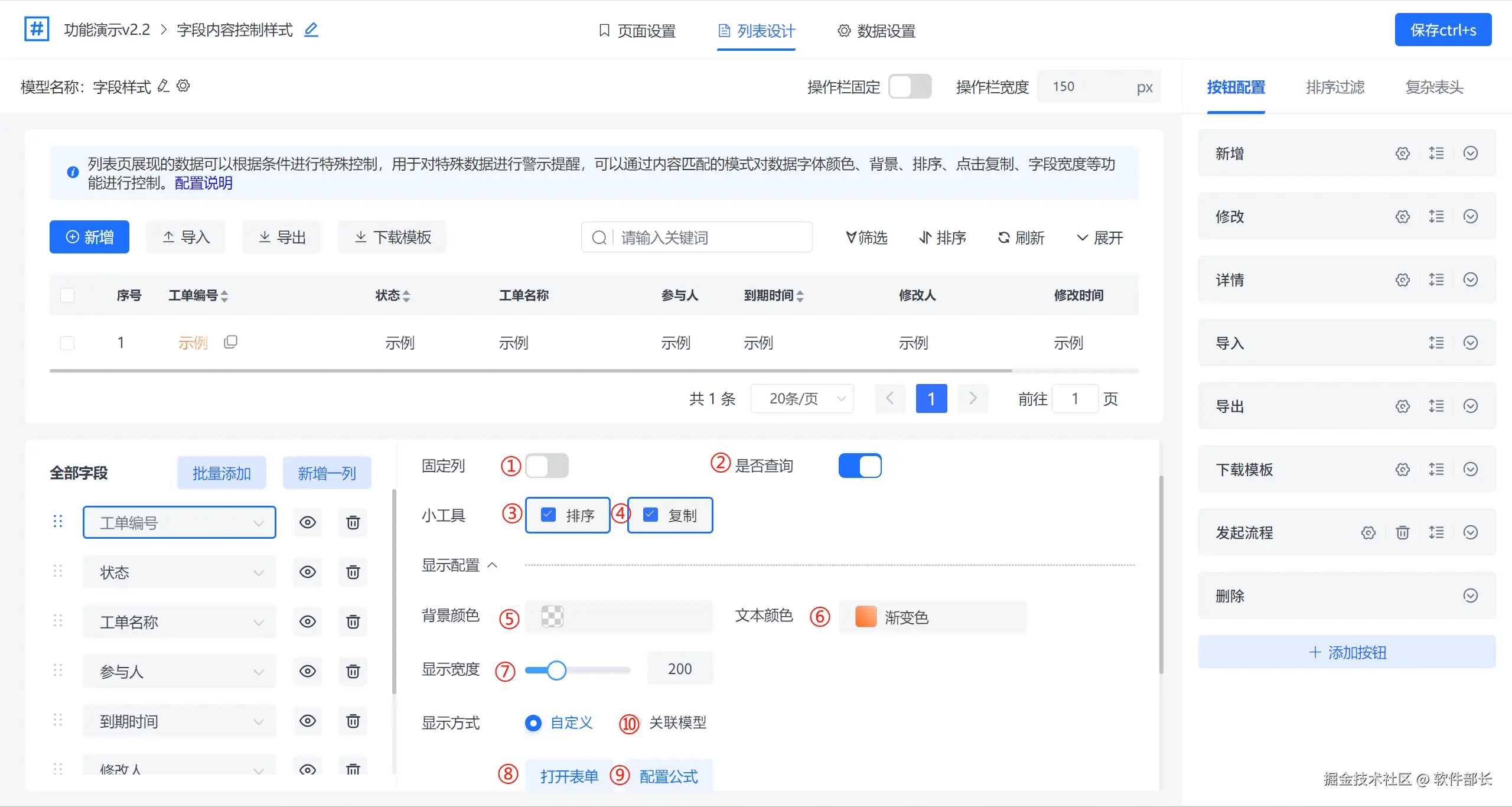
Task: Click the list-order icon on 修改 row
Action: pos(1436,216)
